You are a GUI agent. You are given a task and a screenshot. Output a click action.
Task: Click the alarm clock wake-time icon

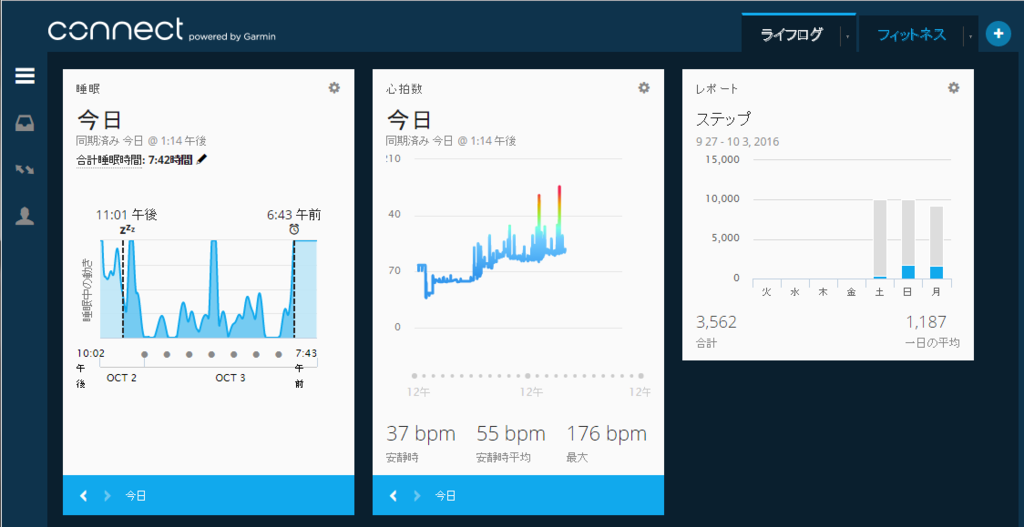(295, 229)
